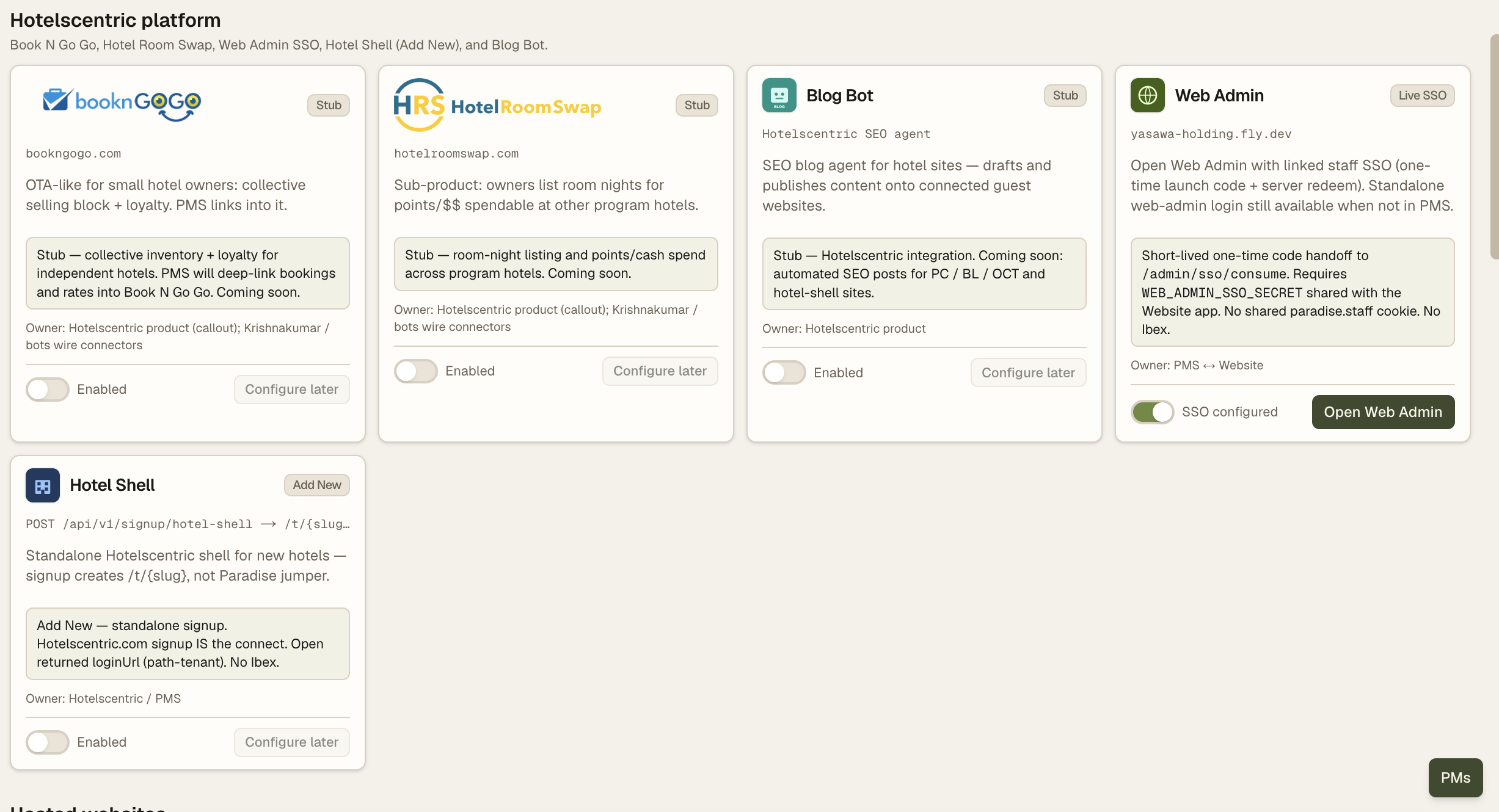This screenshot has width=1499, height=812.
Task: Click Configure later on Hotel Room Swap card
Action: [660, 371]
